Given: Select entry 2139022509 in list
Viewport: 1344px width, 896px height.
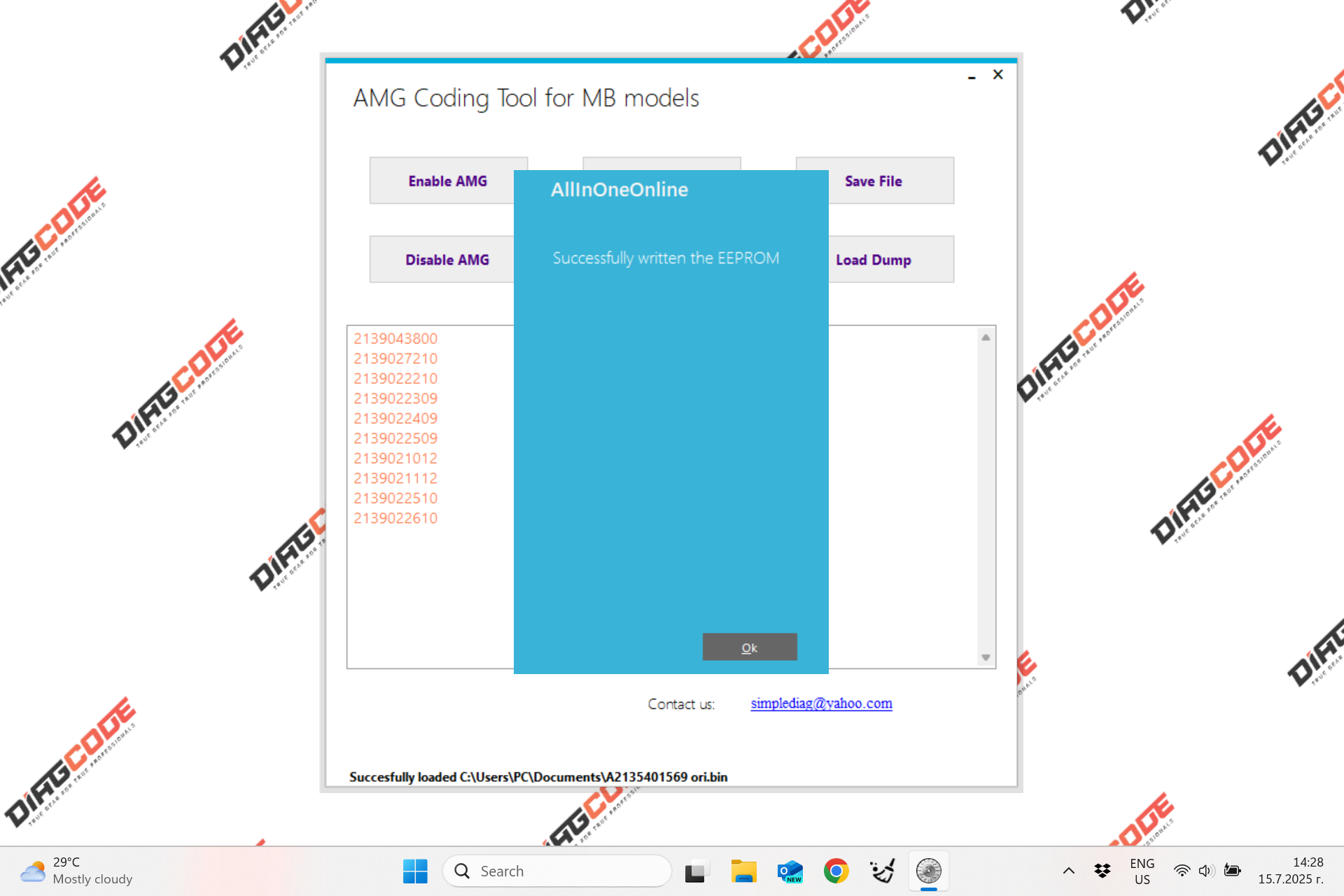Looking at the screenshot, I should click(395, 438).
